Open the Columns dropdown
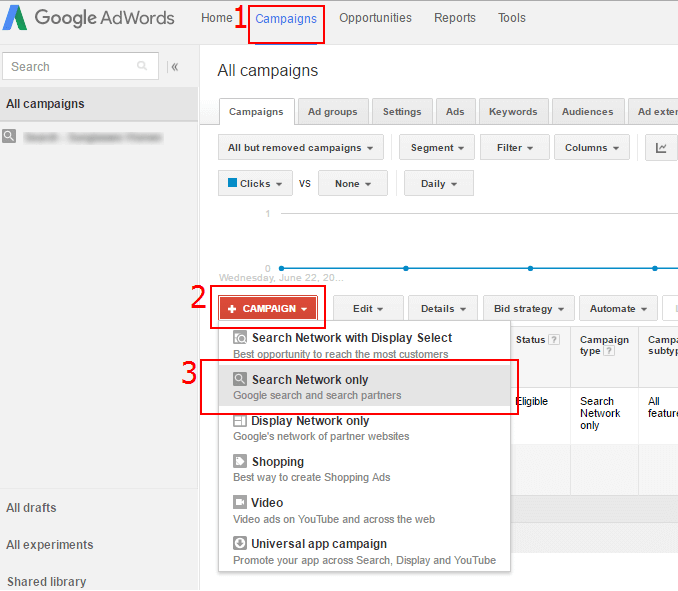678x591 pixels. [592, 147]
